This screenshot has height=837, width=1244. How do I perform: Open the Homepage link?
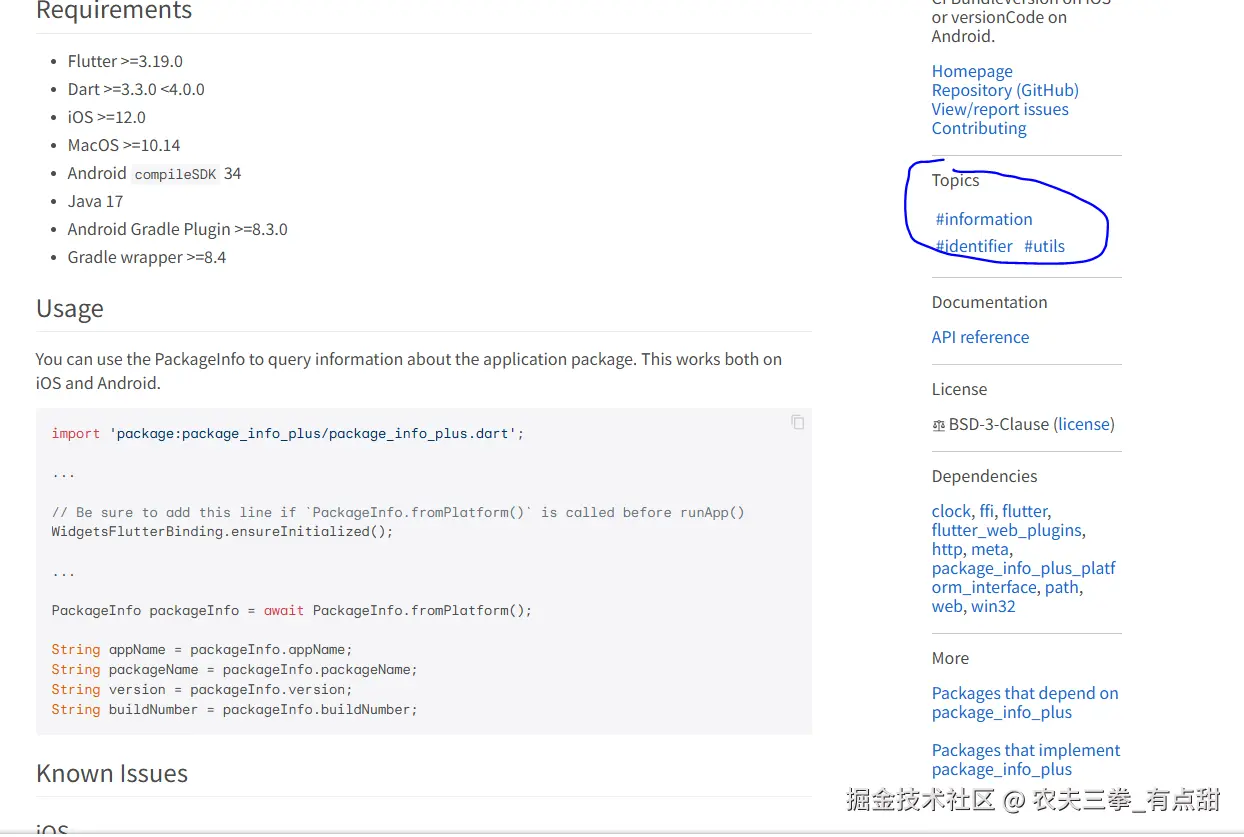972,71
